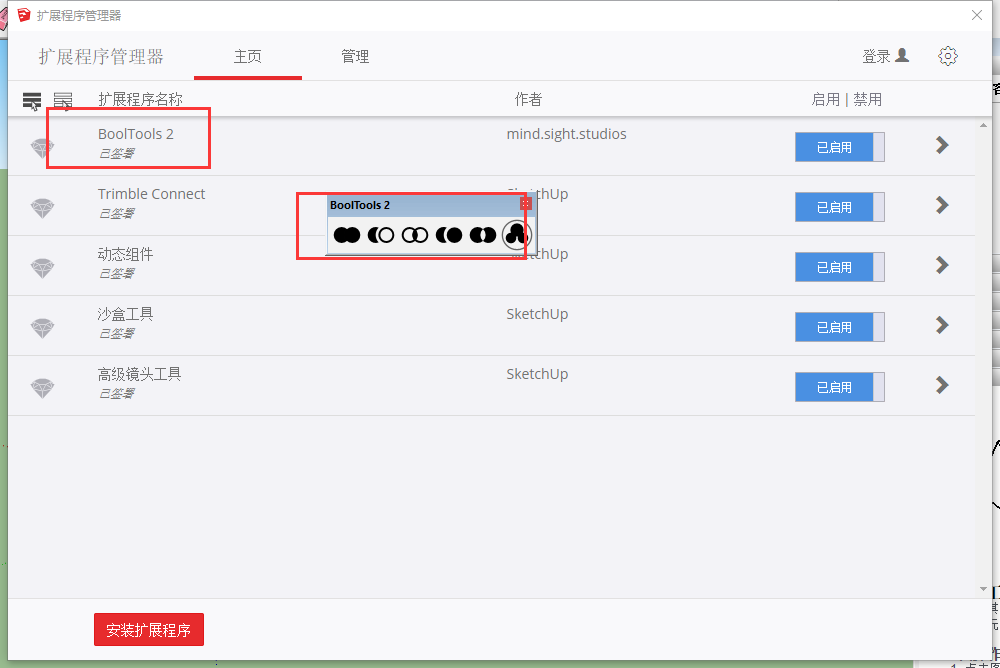Expand details chevron for BoolTools 2
This screenshot has width=1000, height=668.
click(x=942, y=145)
